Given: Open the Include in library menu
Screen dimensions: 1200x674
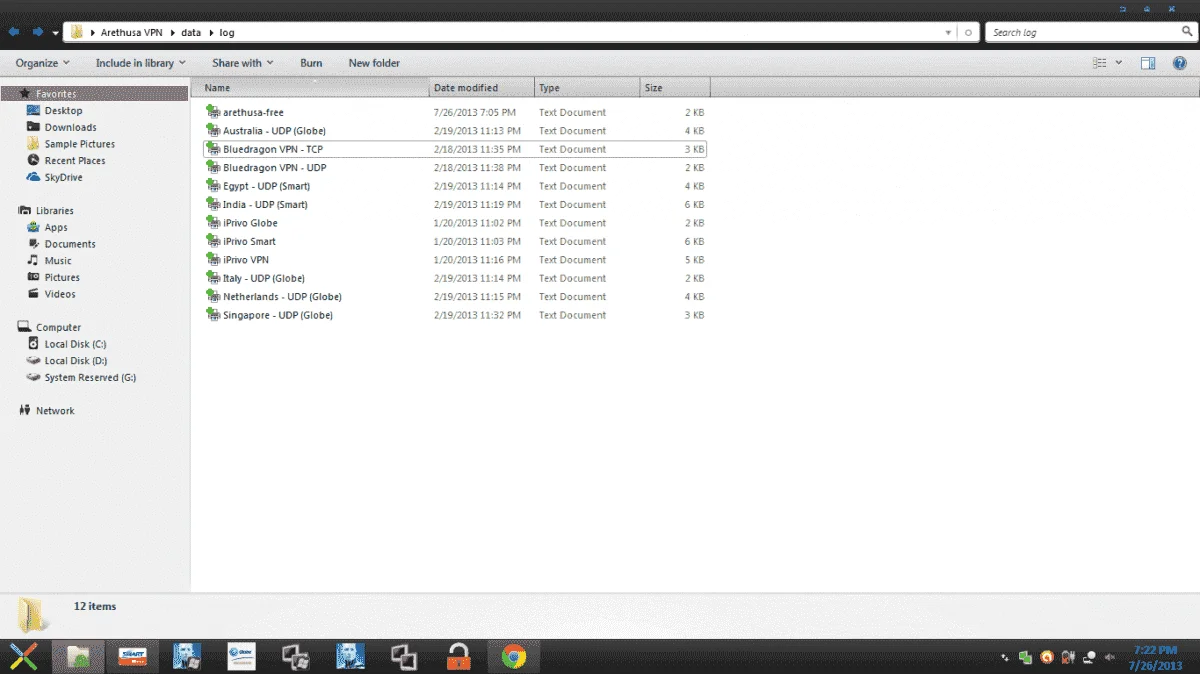Looking at the screenshot, I should (141, 63).
